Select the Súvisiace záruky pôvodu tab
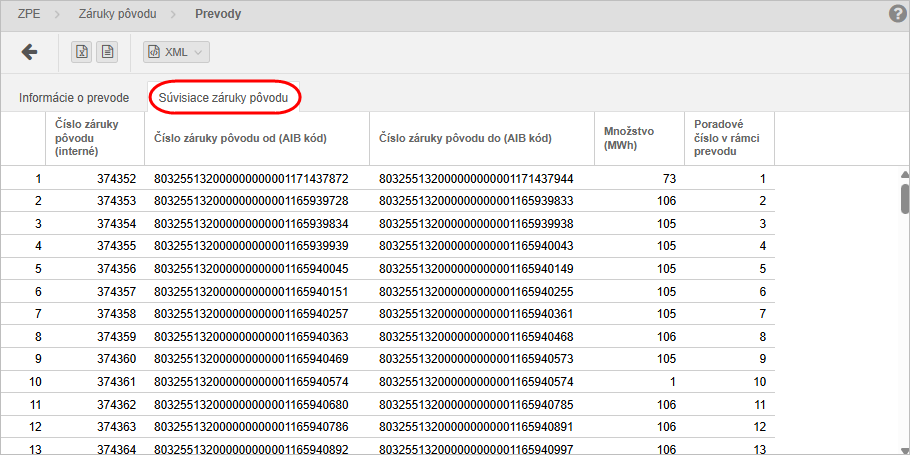This screenshot has height=461, width=910. point(223,98)
